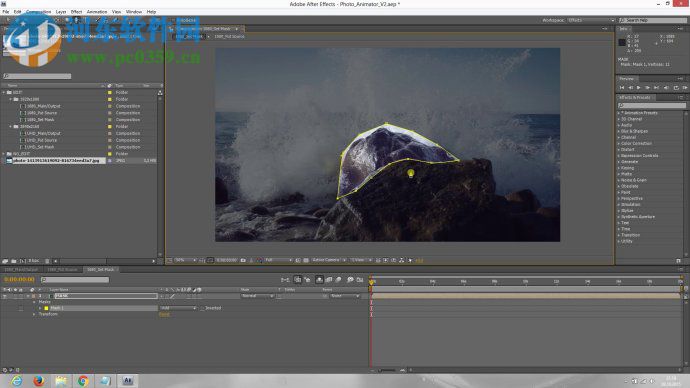The height and width of the screenshot is (388, 690).
Task: Click the Mask 1 yellow color swatch
Action: [46, 308]
